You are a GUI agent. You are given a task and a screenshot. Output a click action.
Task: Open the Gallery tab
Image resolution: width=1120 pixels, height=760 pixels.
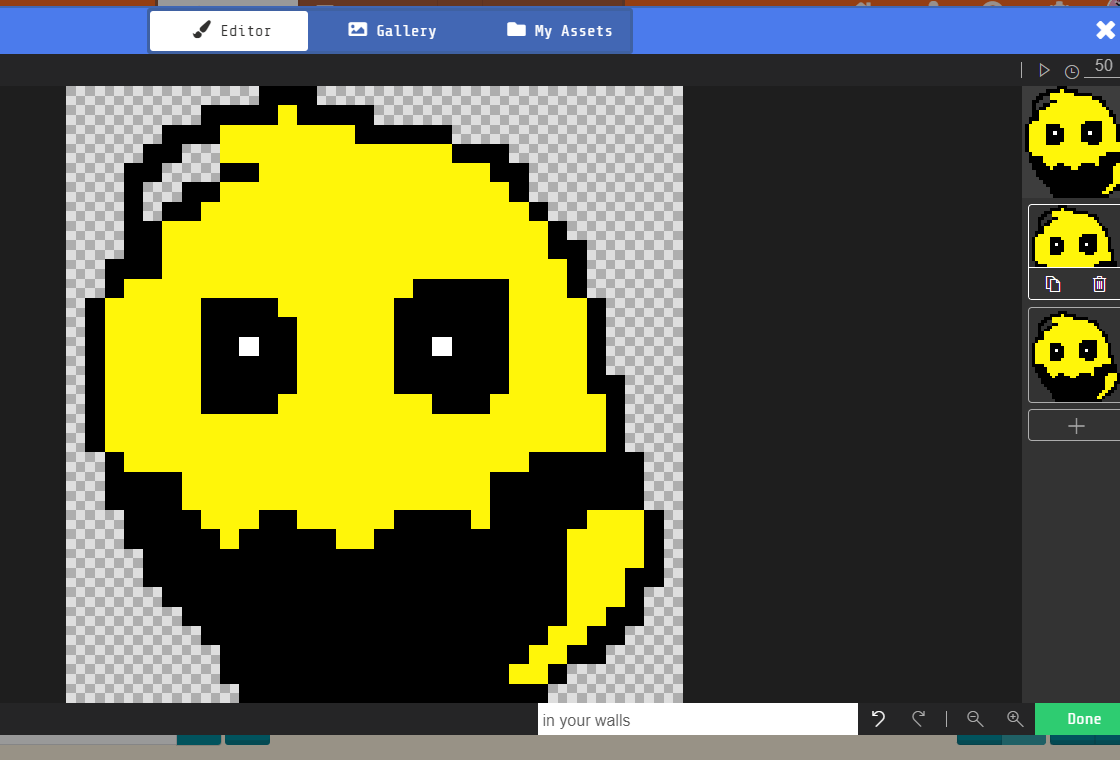point(392,30)
